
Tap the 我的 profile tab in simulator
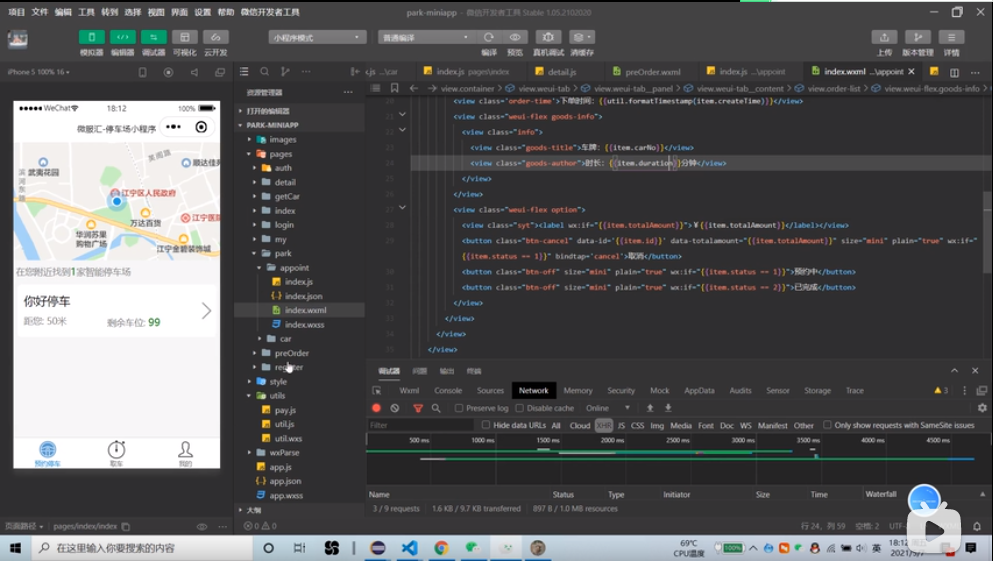click(x=185, y=453)
